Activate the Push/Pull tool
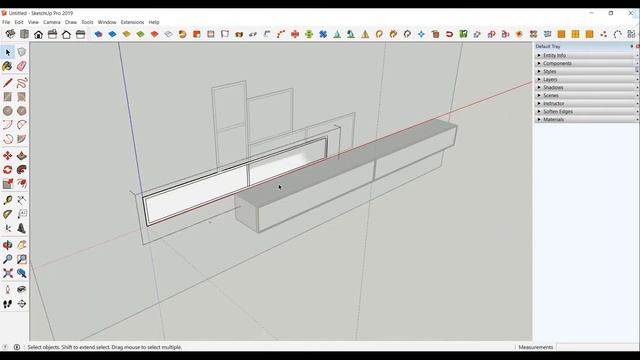640x360 pixels. click(22, 156)
